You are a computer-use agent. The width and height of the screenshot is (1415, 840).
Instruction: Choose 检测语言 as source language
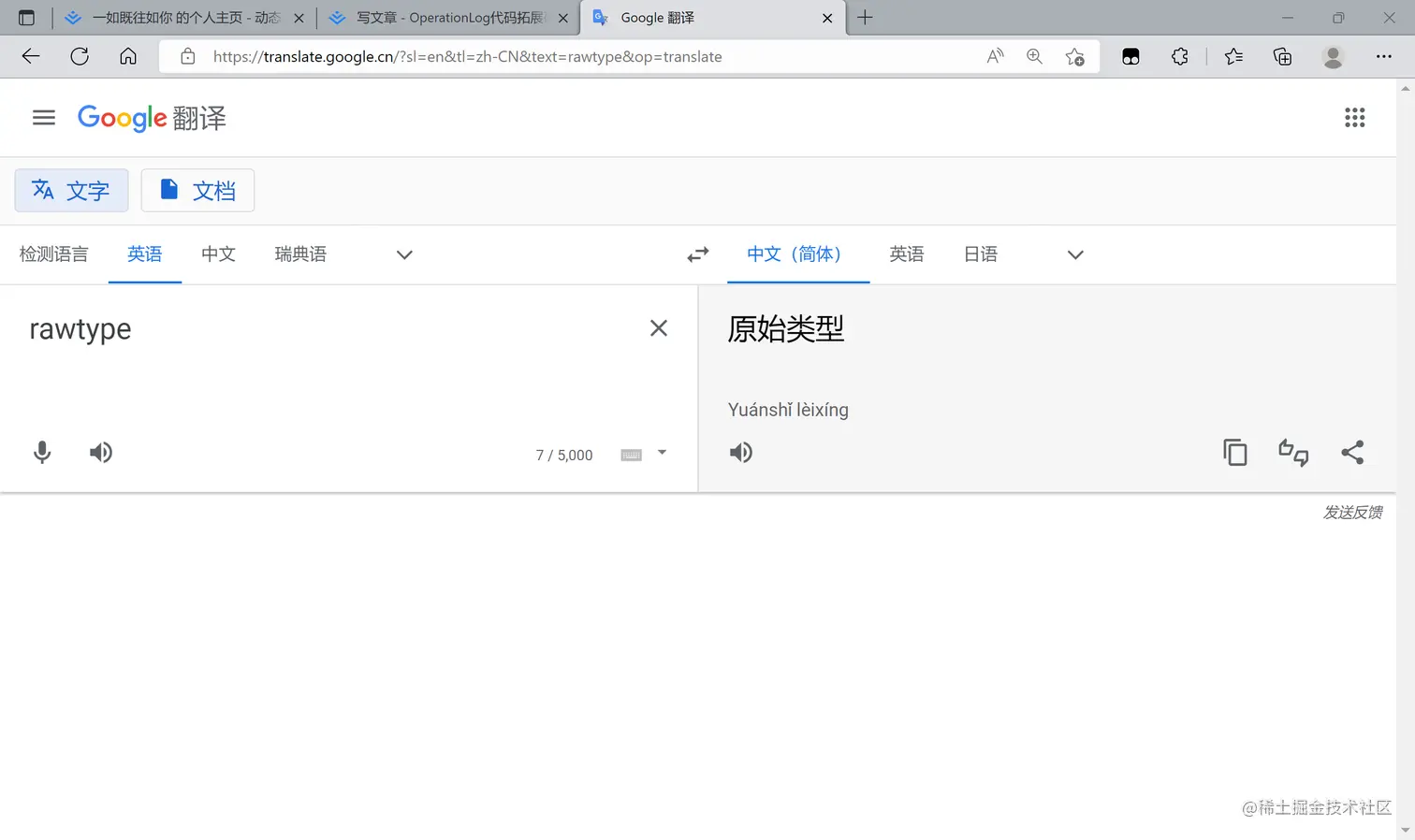53,254
